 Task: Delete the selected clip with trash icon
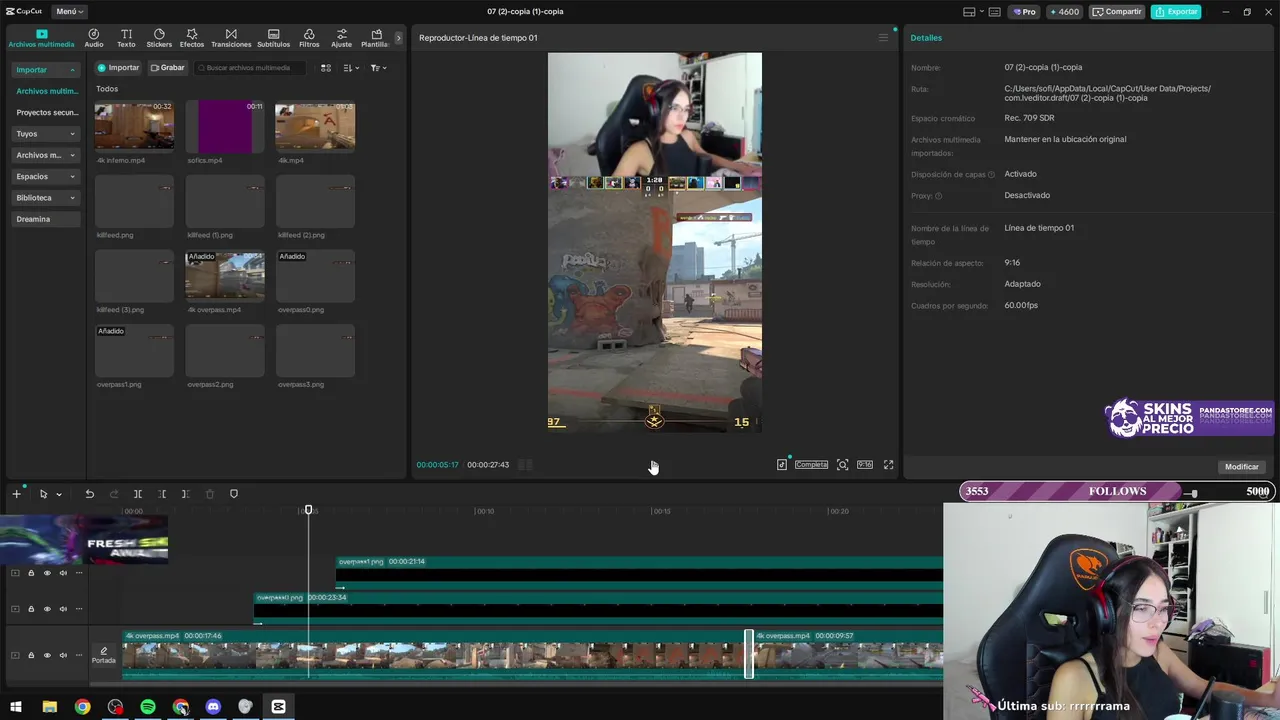click(x=209, y=494)
